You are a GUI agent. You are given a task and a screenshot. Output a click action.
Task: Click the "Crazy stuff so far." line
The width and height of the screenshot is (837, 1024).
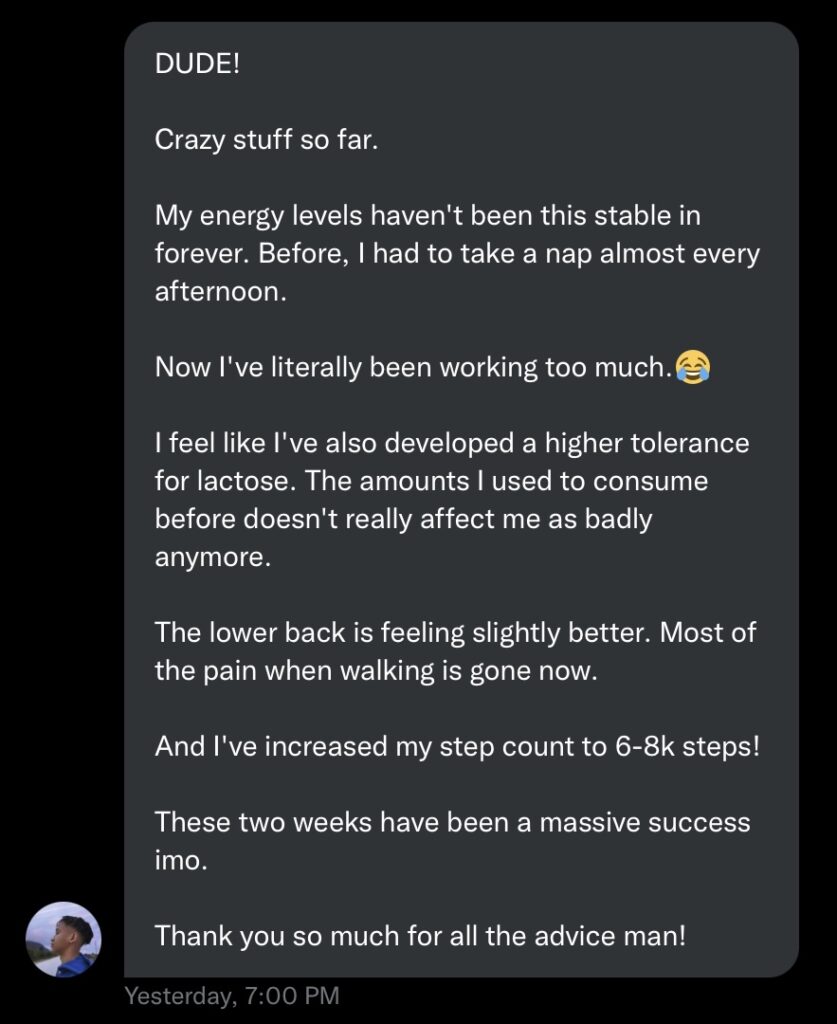point(266,139)
